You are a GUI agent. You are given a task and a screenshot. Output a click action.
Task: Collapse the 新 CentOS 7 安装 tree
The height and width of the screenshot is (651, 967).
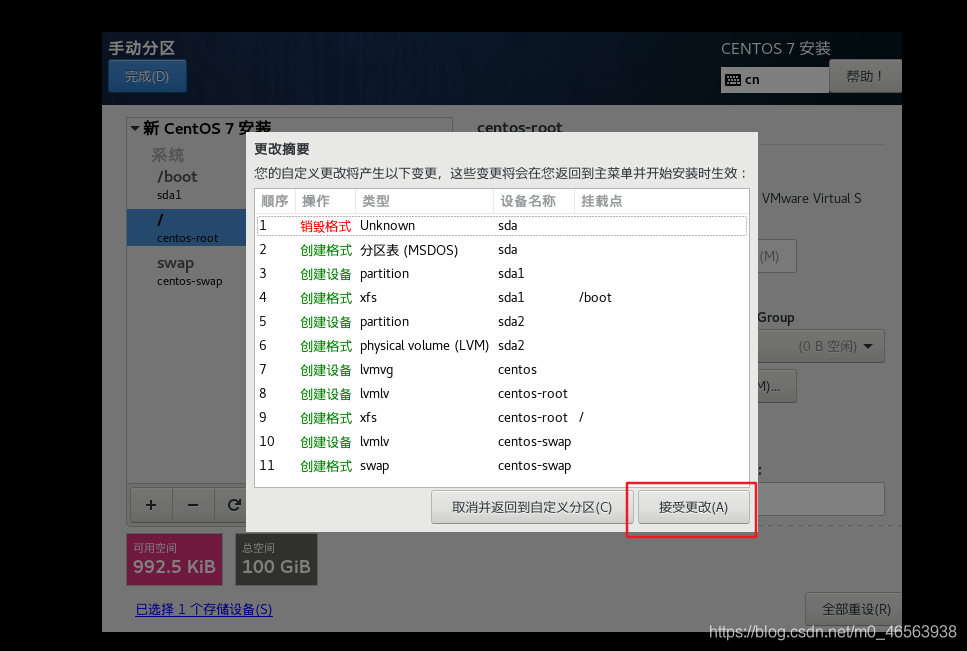tap(135, 128)
